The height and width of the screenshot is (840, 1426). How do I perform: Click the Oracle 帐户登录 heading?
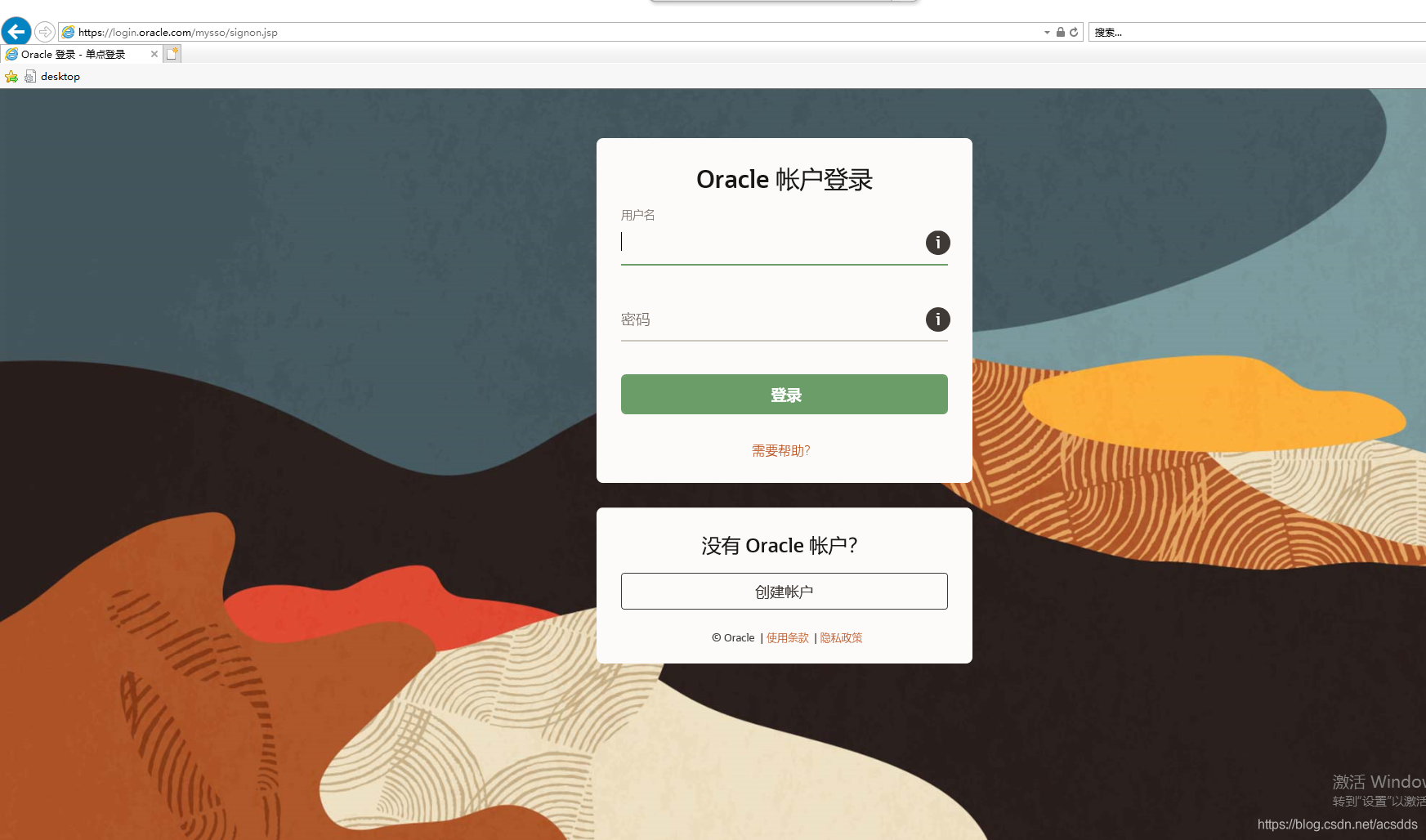tap(785, 180)
